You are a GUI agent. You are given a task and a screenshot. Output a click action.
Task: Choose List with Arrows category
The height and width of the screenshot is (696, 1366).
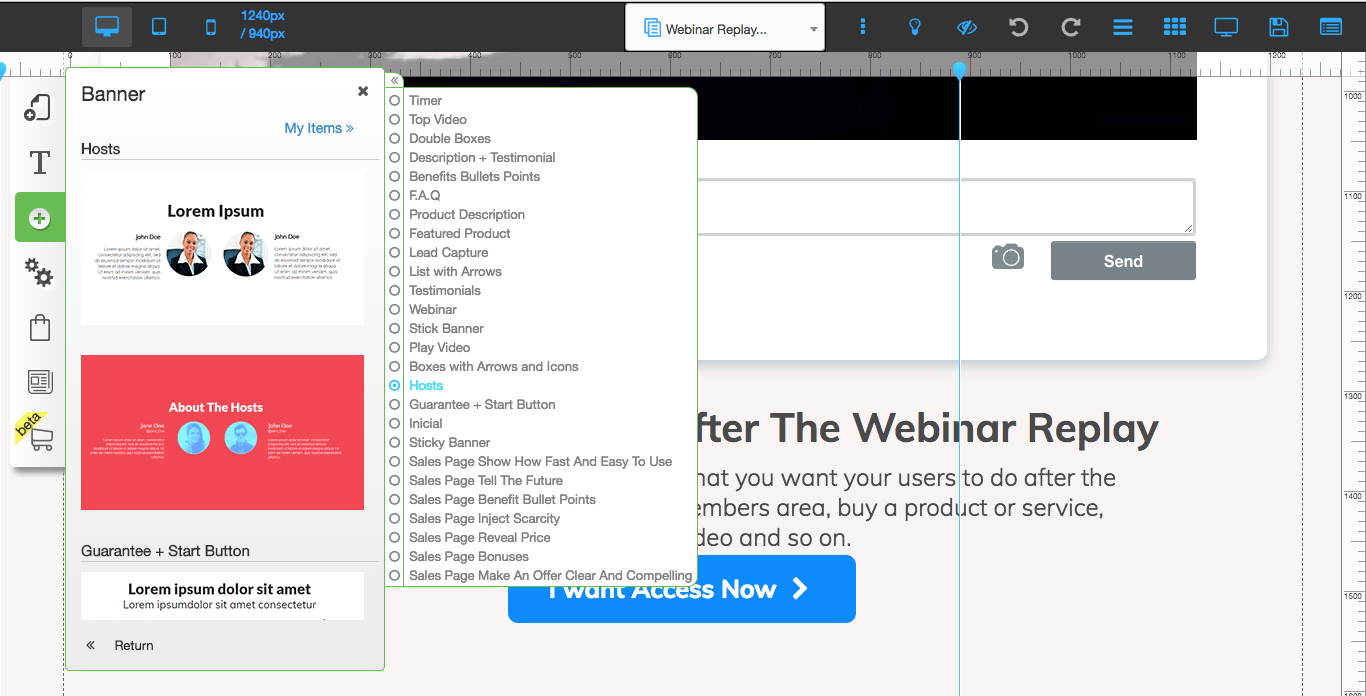click(x=455, y=271)
